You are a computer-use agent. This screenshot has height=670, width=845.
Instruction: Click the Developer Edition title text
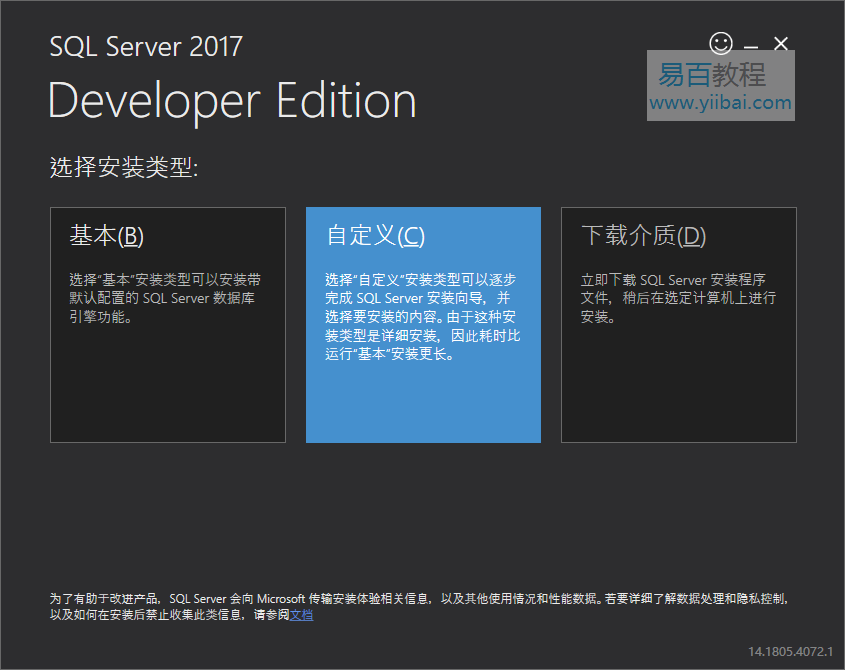[232, 101]
